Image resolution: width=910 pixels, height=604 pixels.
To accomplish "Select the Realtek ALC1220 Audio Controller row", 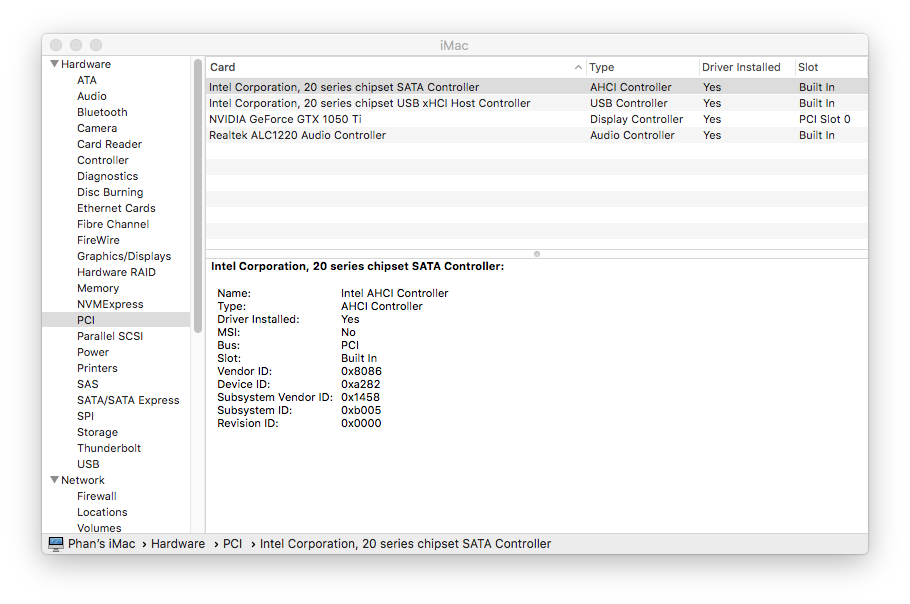I will pos(297,135).
